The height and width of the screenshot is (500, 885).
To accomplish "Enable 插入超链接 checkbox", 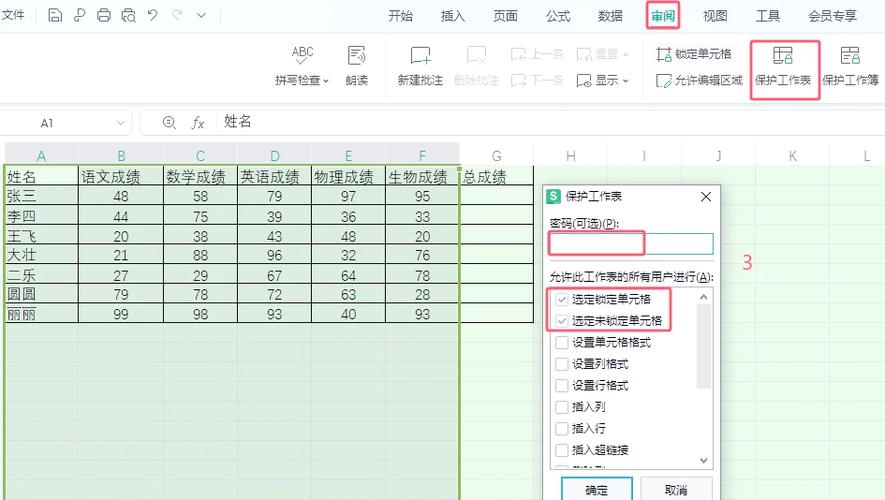I will (x=562, y=450).
